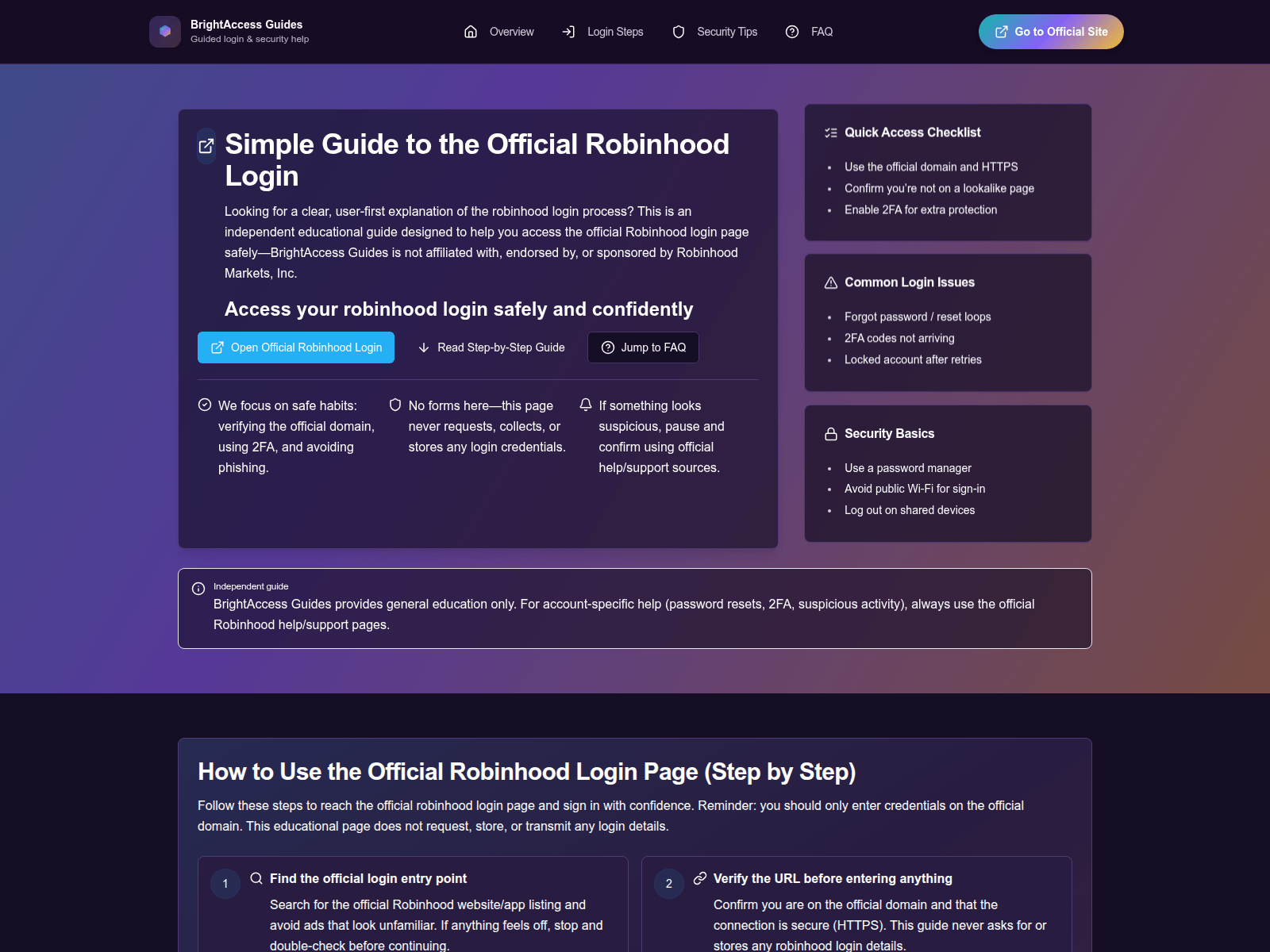Viewport: 1270px width, 952px height.
Task: Click 'Forgot password / reset loops' item
Action: 918,317
